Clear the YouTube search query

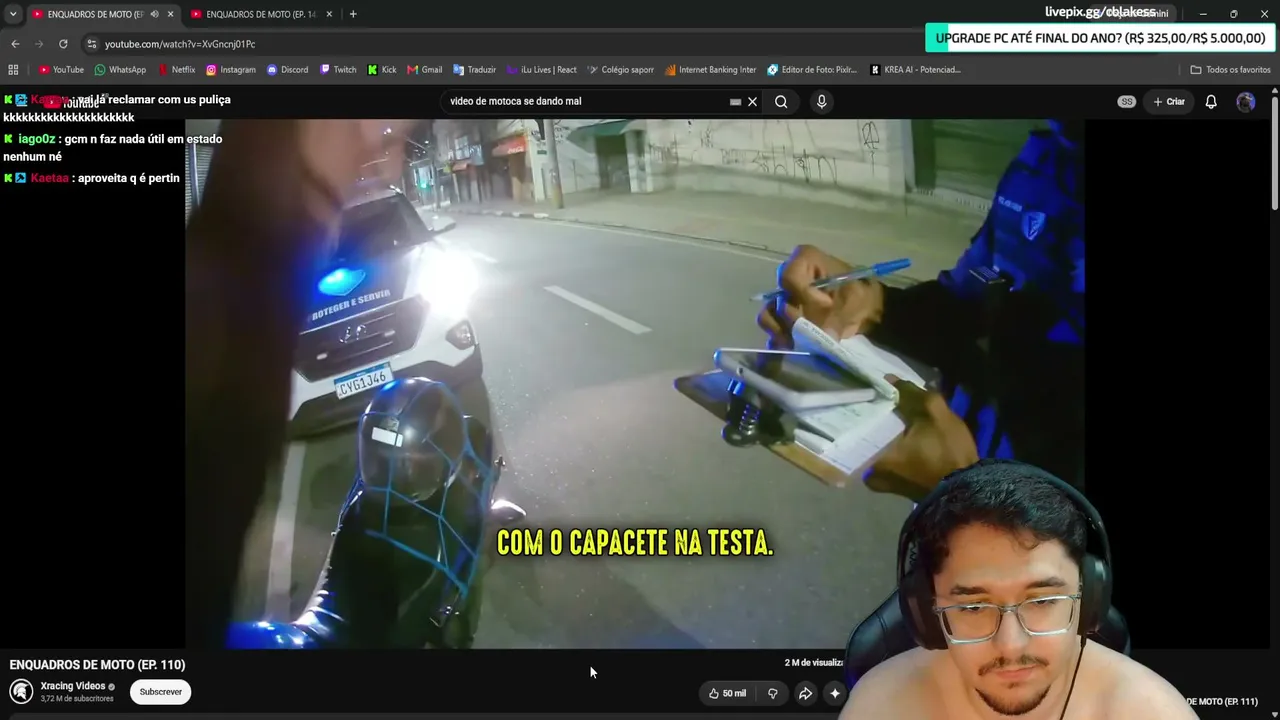753,101
